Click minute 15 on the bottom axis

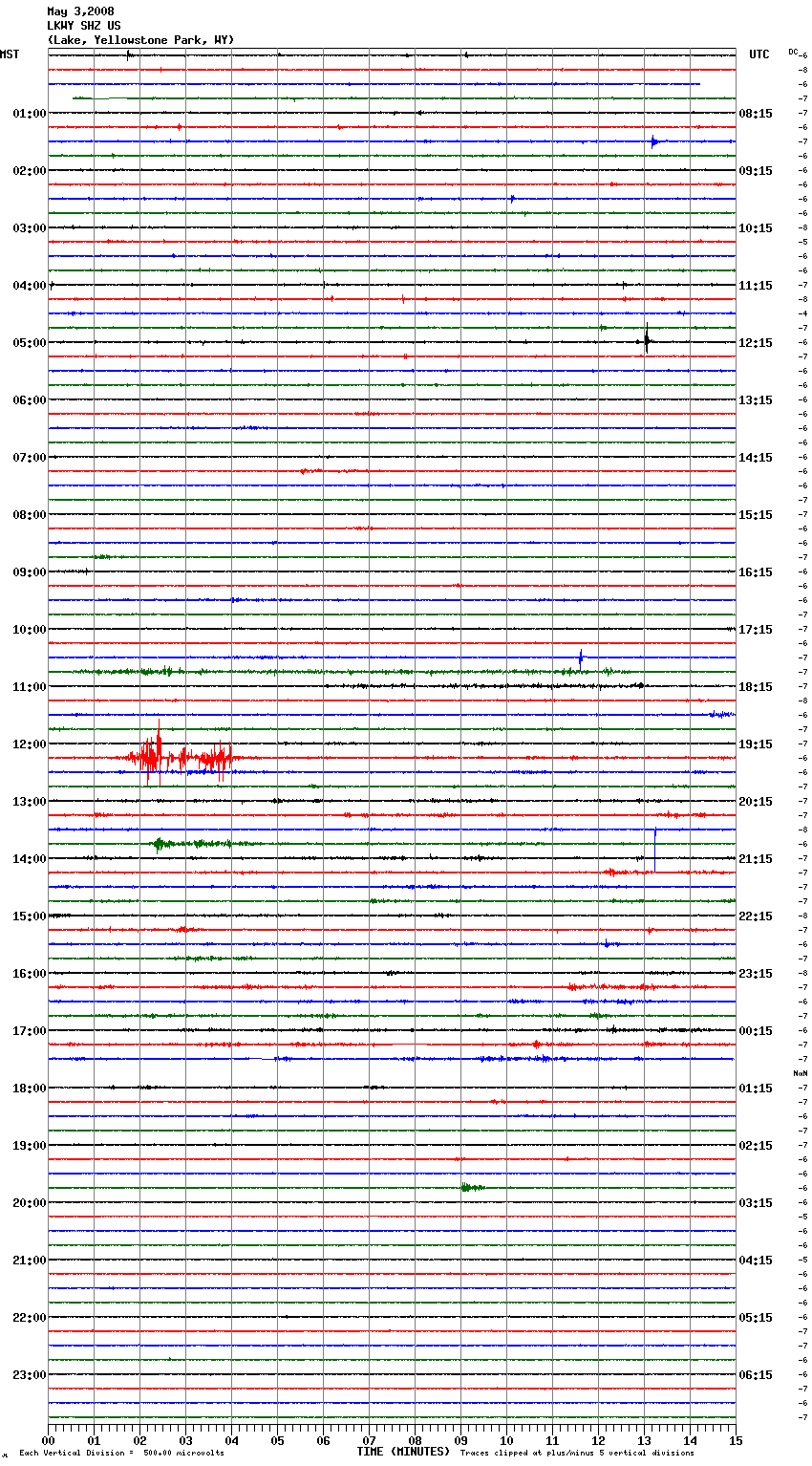(735, 1440)
